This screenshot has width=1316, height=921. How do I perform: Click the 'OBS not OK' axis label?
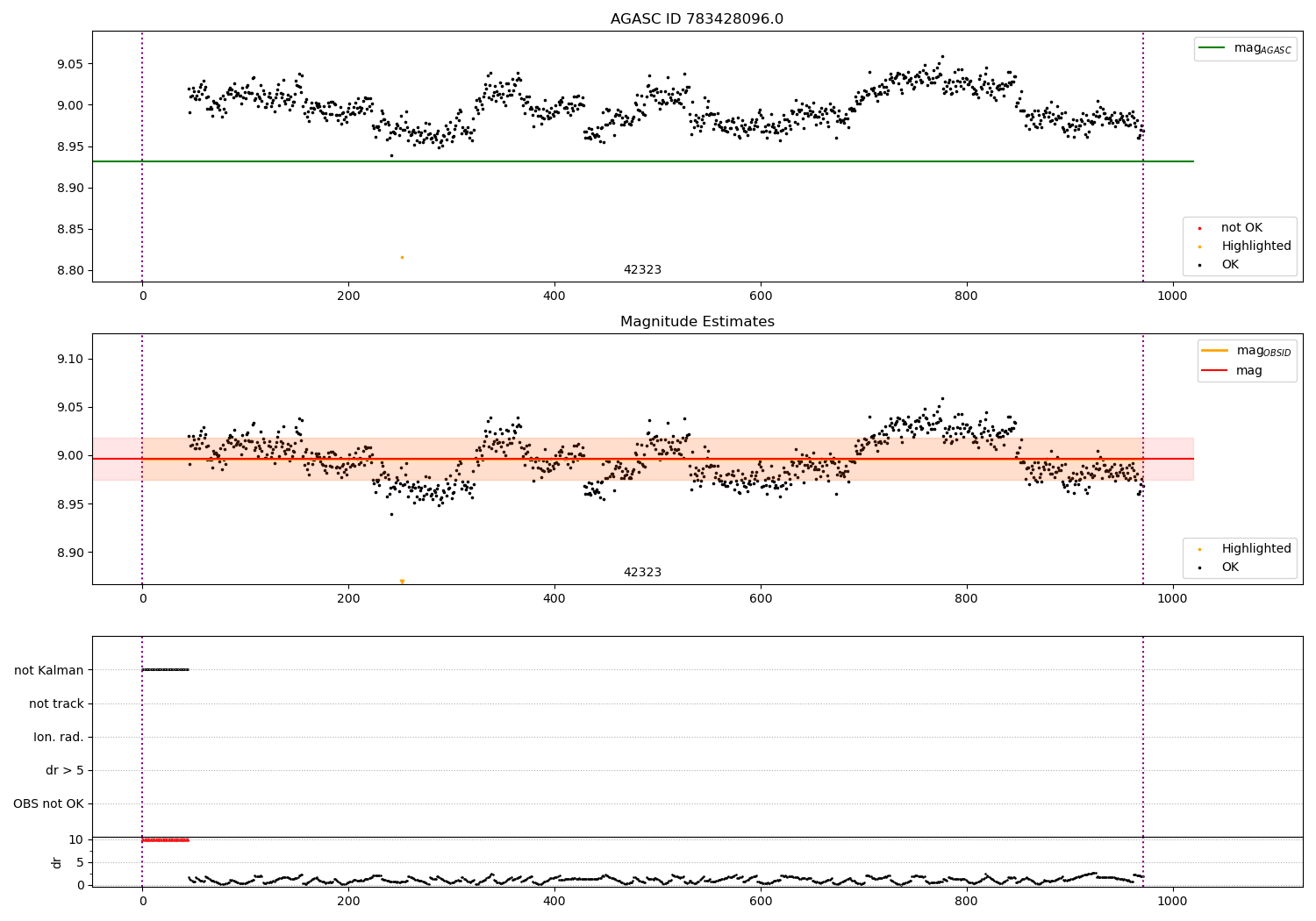coord(48,804)
